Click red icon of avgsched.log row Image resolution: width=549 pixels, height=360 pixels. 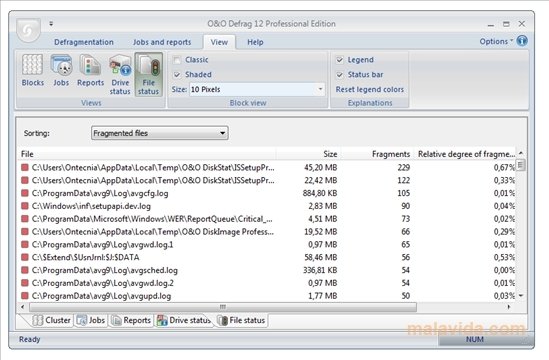point(25,270)
